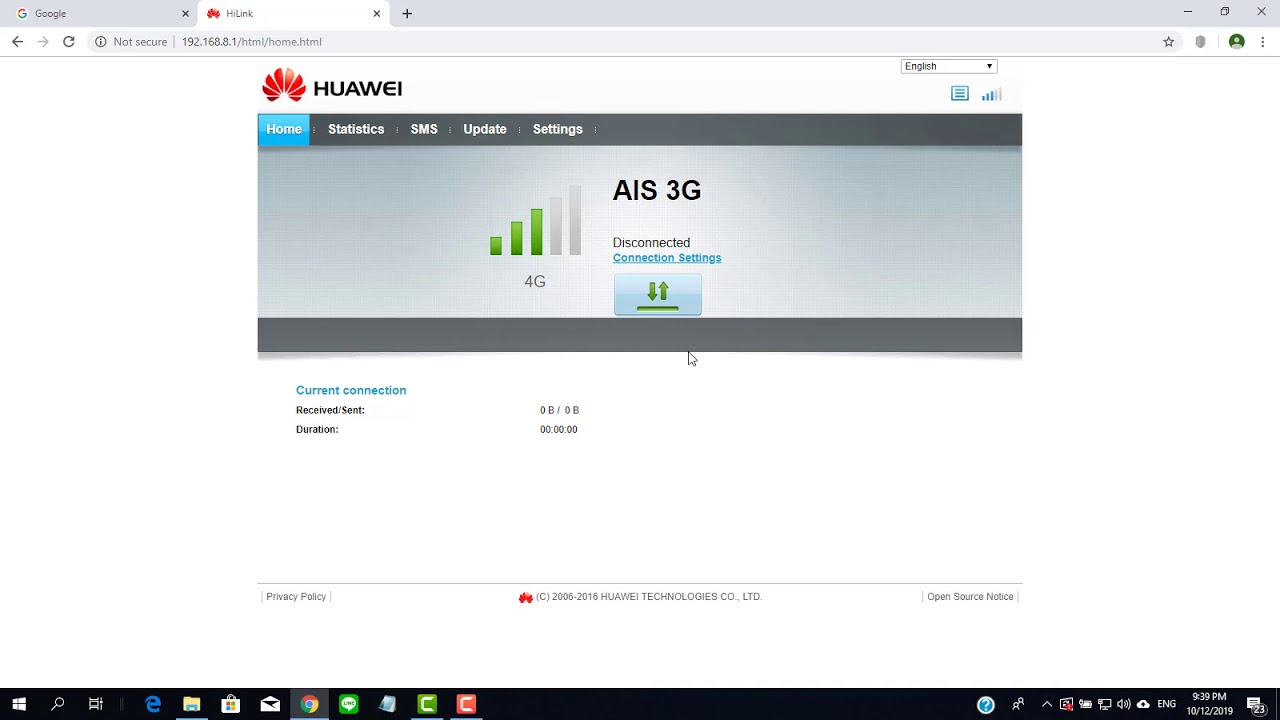Launch Microsoft Edge from the taskbar
This screenshot has height=720, width=1280.
(x=153, y=704)
